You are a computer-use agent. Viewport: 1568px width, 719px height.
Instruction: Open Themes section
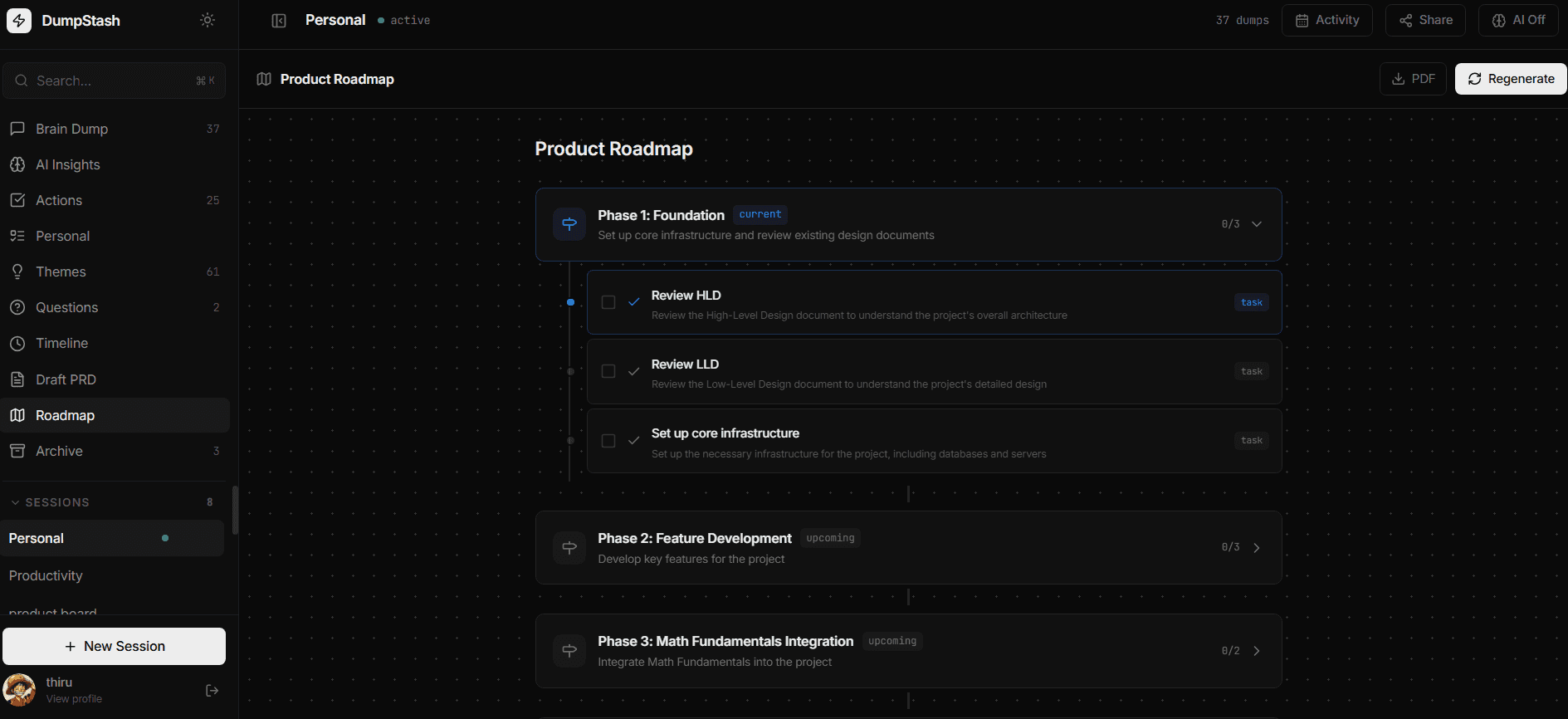tap(115, 271)
